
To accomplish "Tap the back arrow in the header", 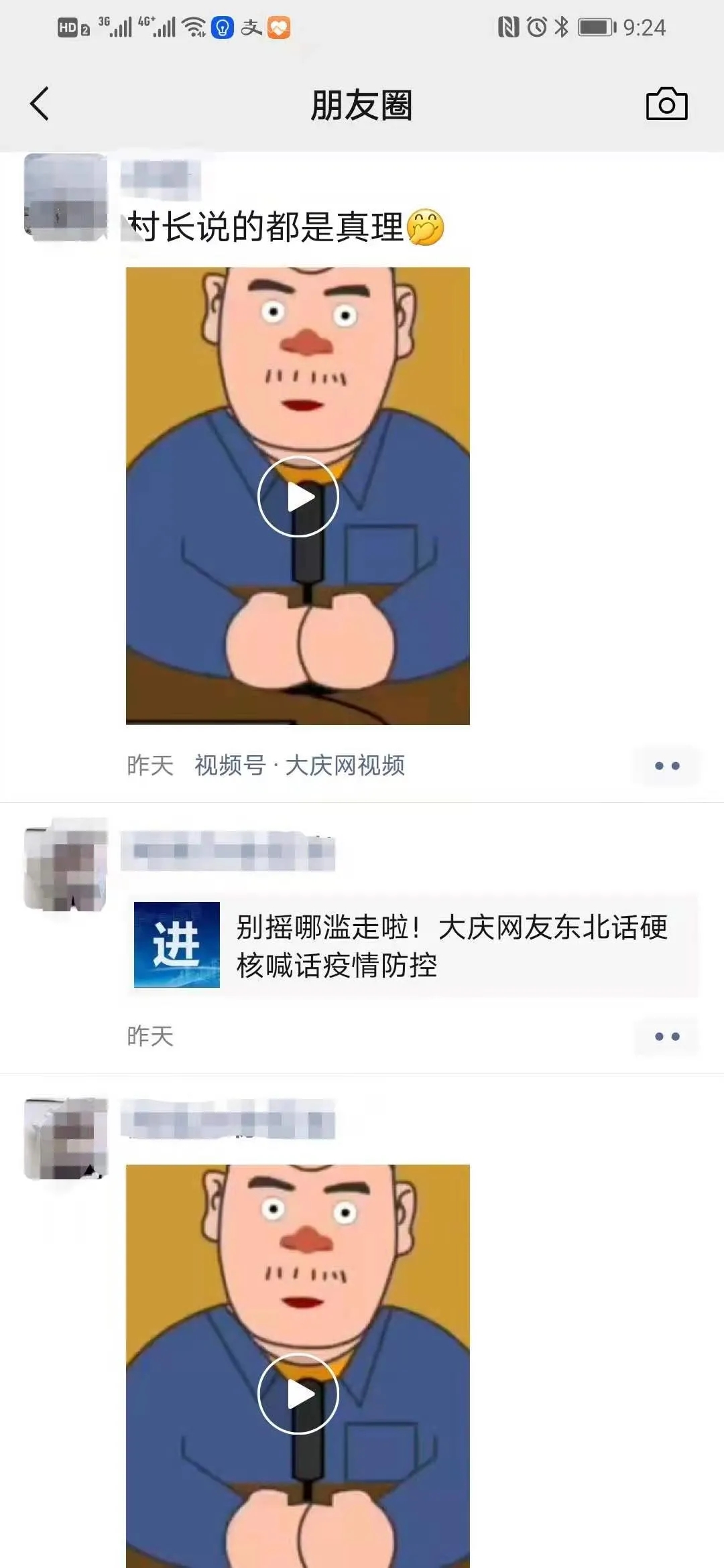I will [x=40, y=104].
